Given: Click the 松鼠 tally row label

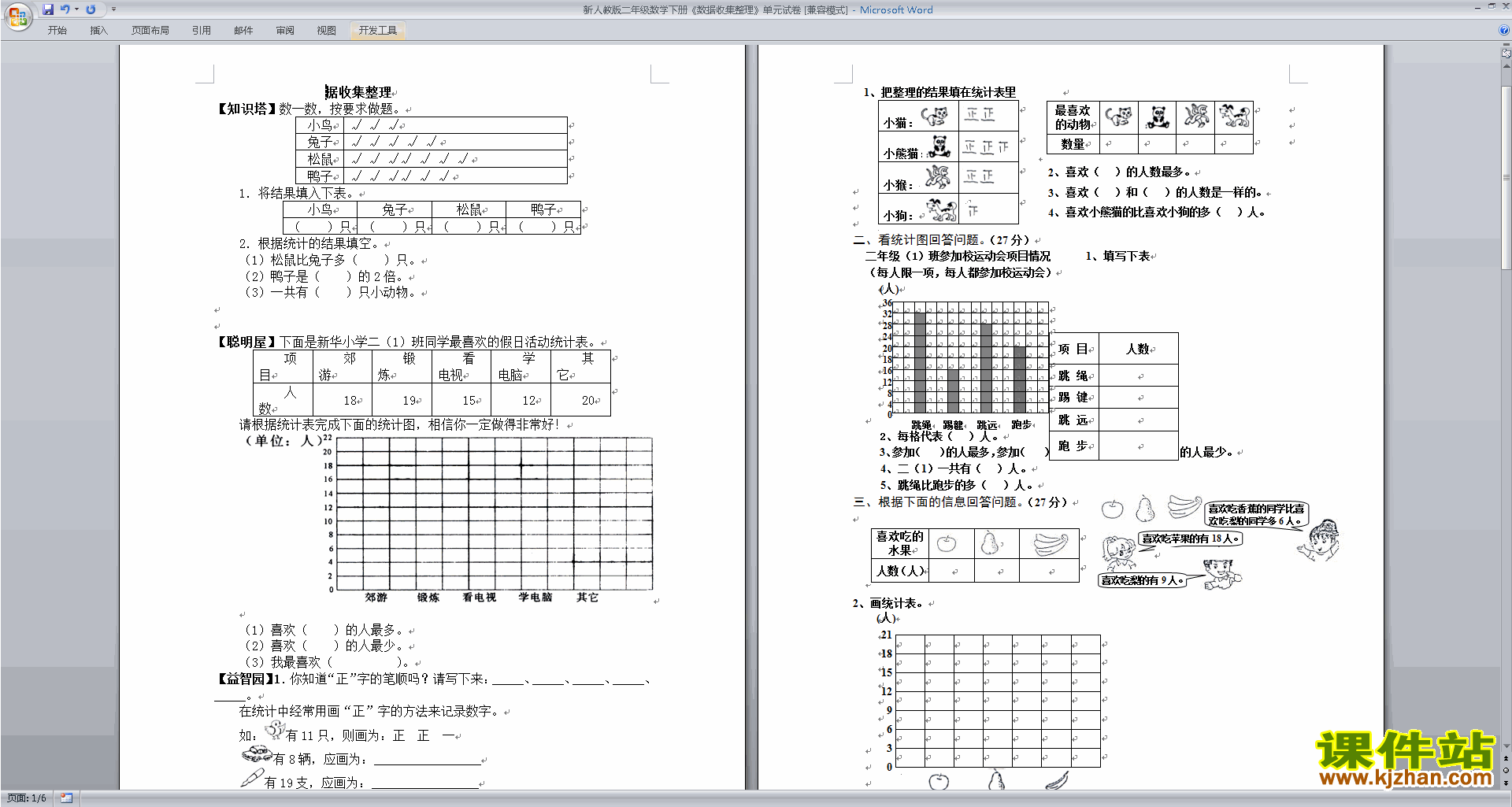Looking at the screenshot, I should tap(320, 159).
